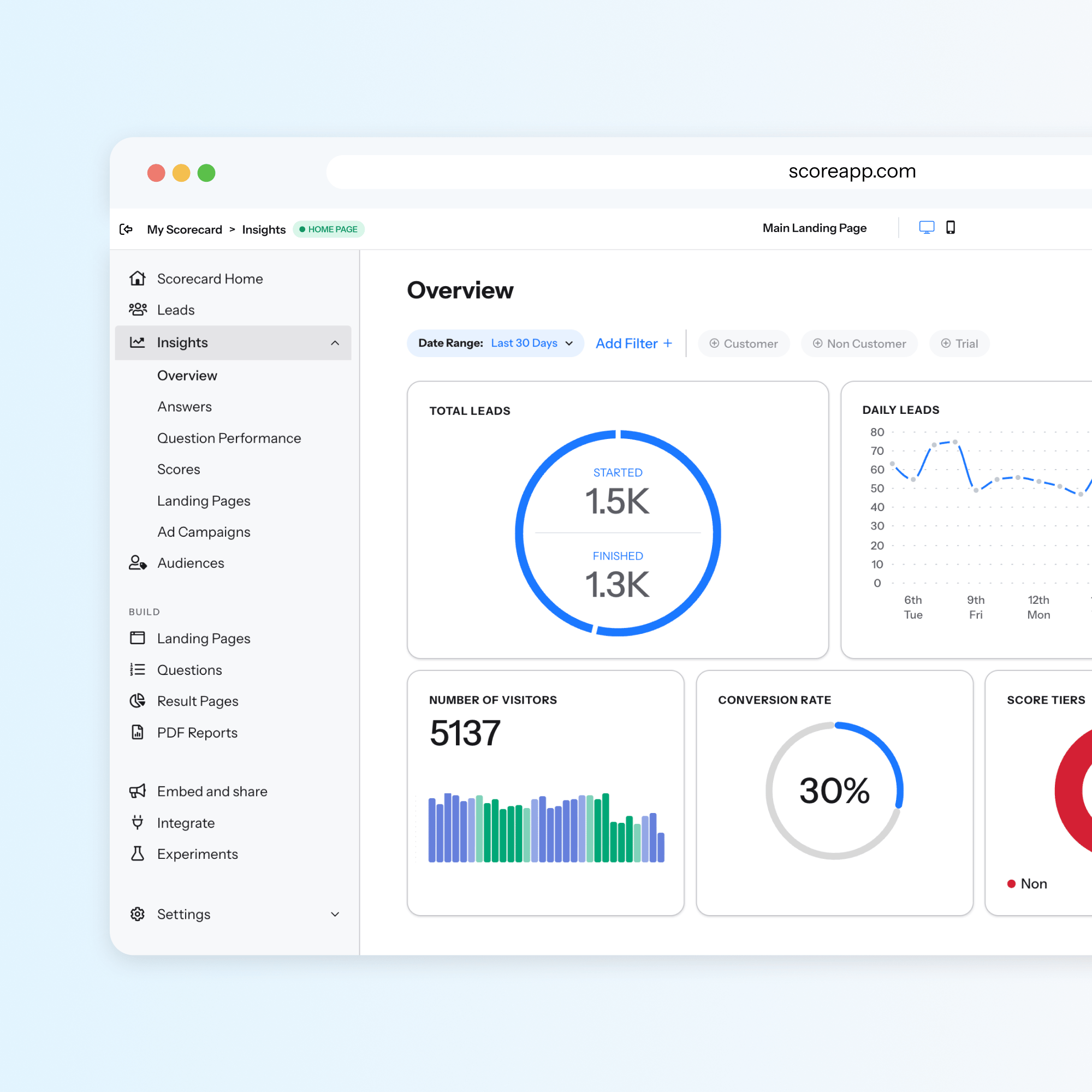
Task: Open the Answers submenu item
Action: pos(184,406)
